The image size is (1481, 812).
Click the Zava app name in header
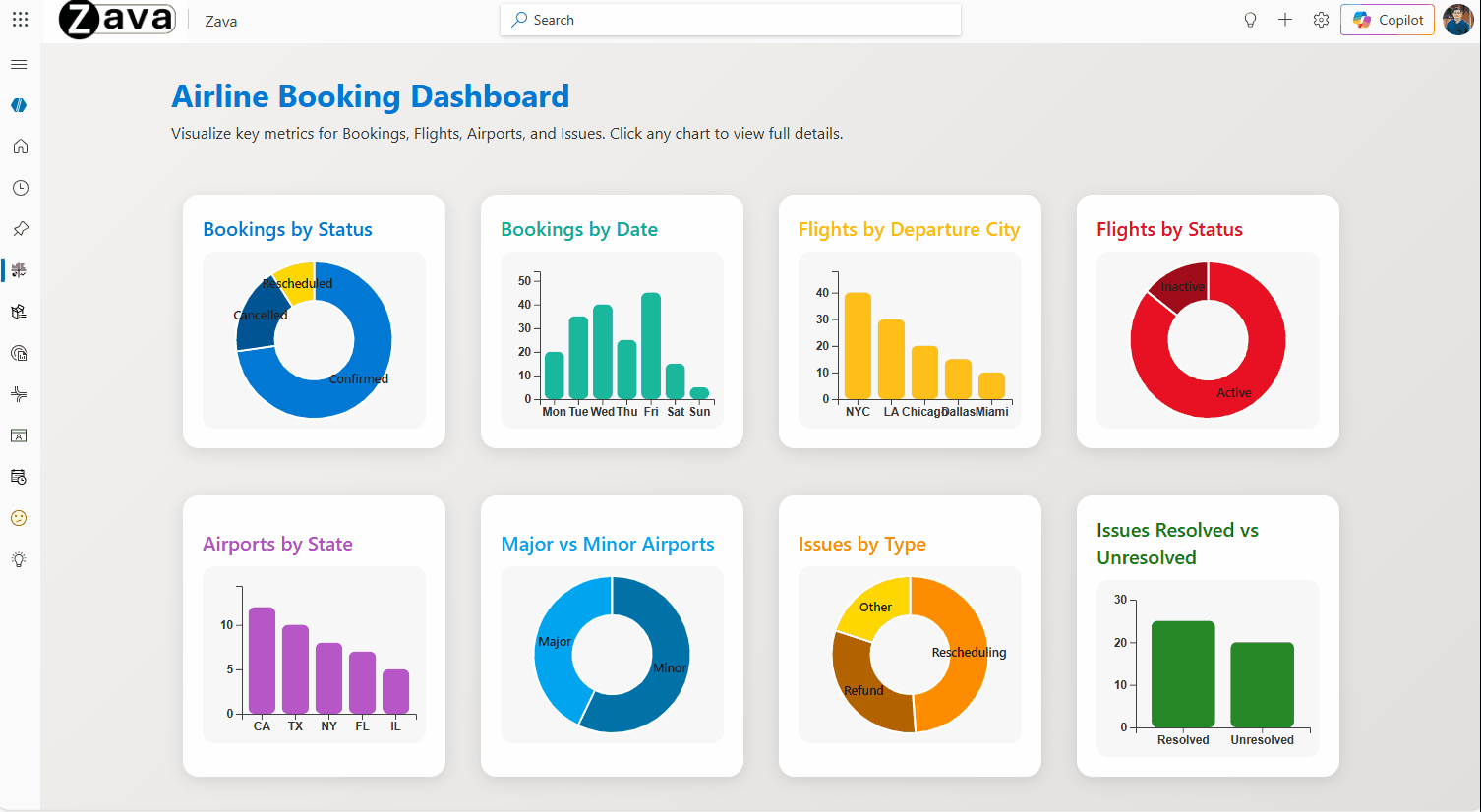coord(220,20)
